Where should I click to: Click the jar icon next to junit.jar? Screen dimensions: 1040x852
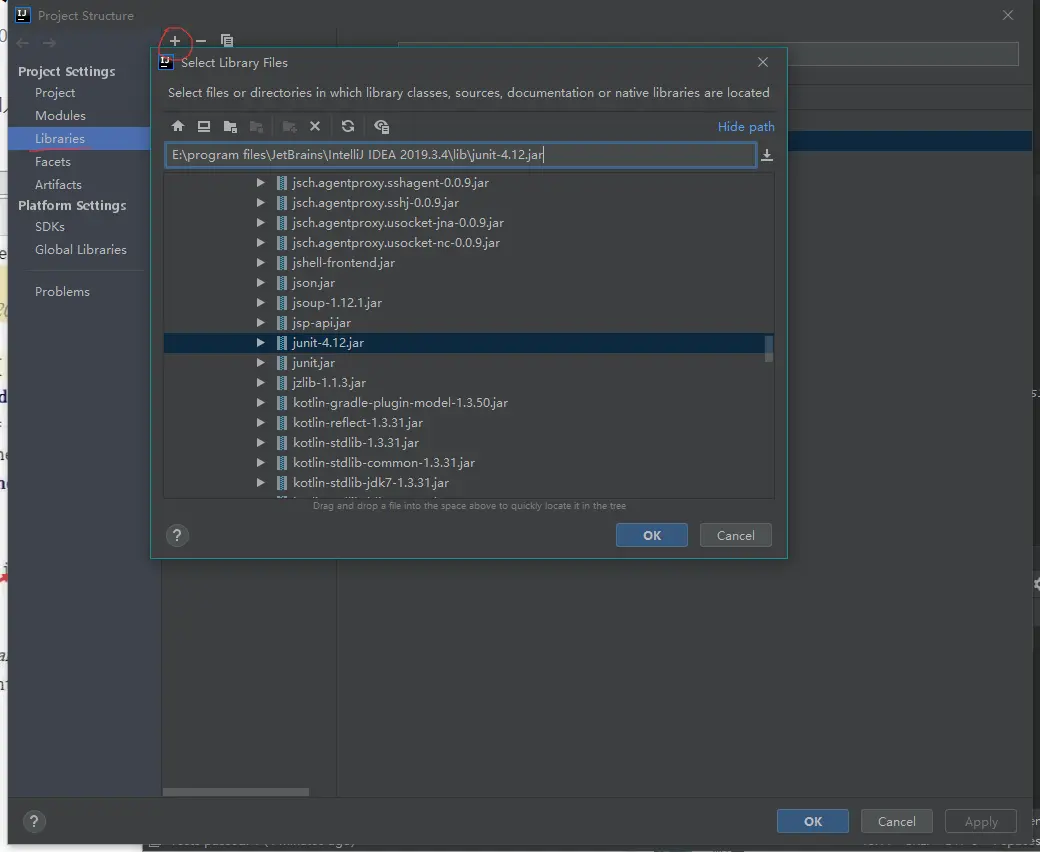pos(282,363)
